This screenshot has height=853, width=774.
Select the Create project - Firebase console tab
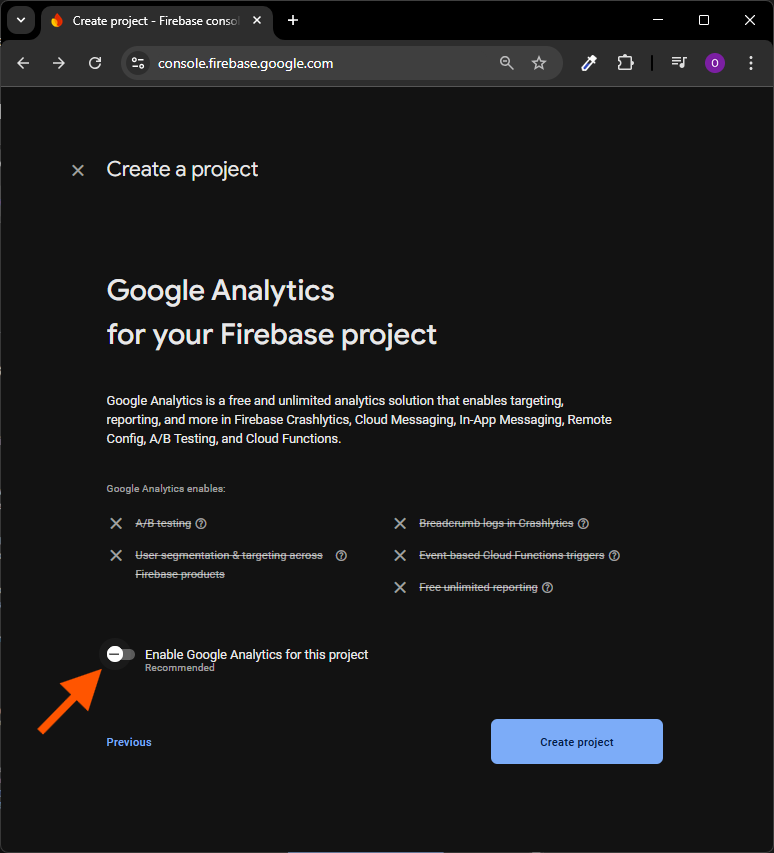tap(155, 21)
